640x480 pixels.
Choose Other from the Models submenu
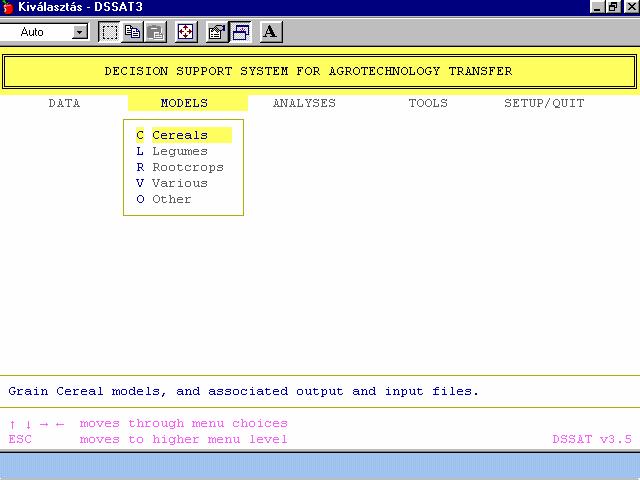coord(164,199)
